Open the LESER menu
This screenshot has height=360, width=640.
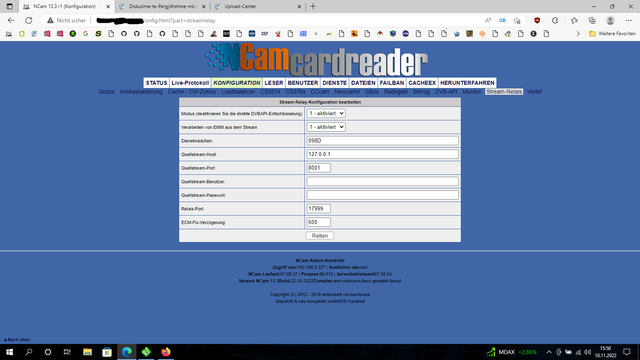[273, 83]
